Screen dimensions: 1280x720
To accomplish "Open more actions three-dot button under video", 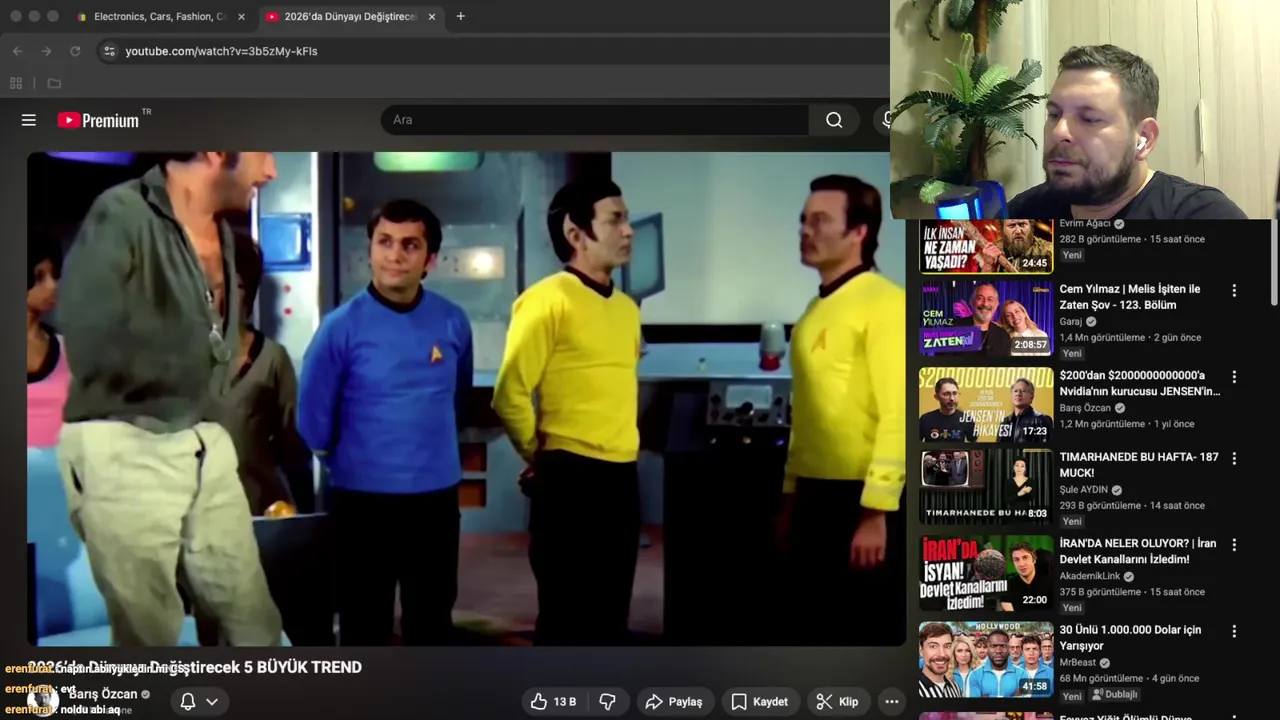I will coord(892,702).
